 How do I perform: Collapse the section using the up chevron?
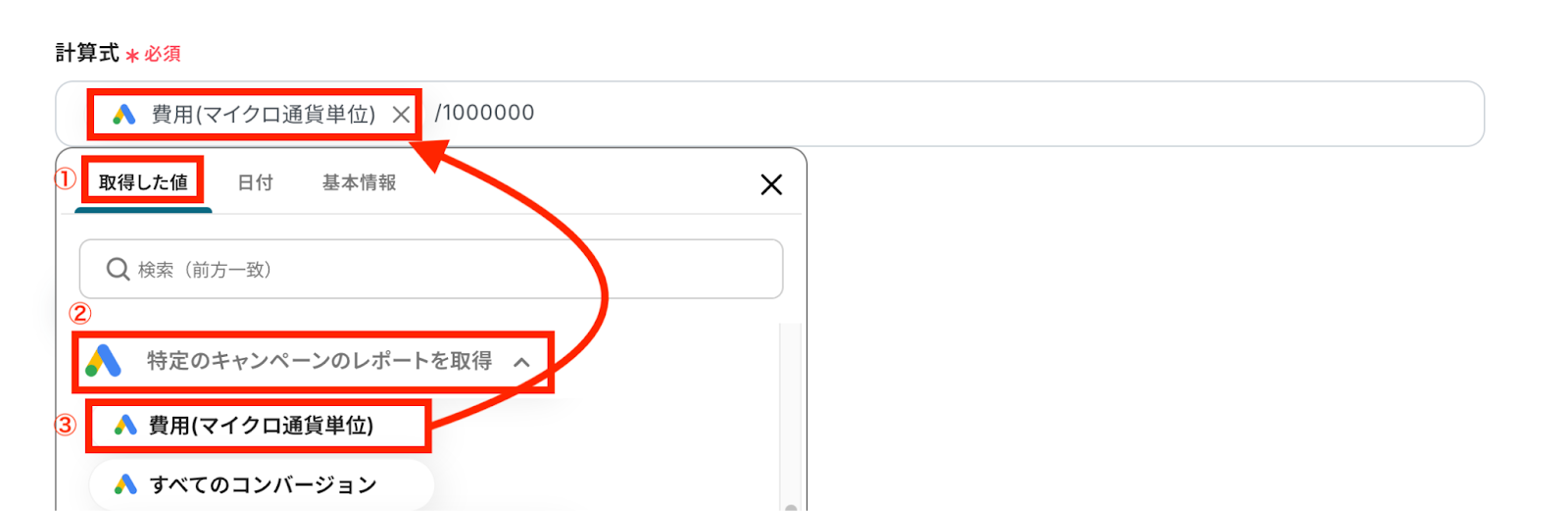[x=521, y=362]
